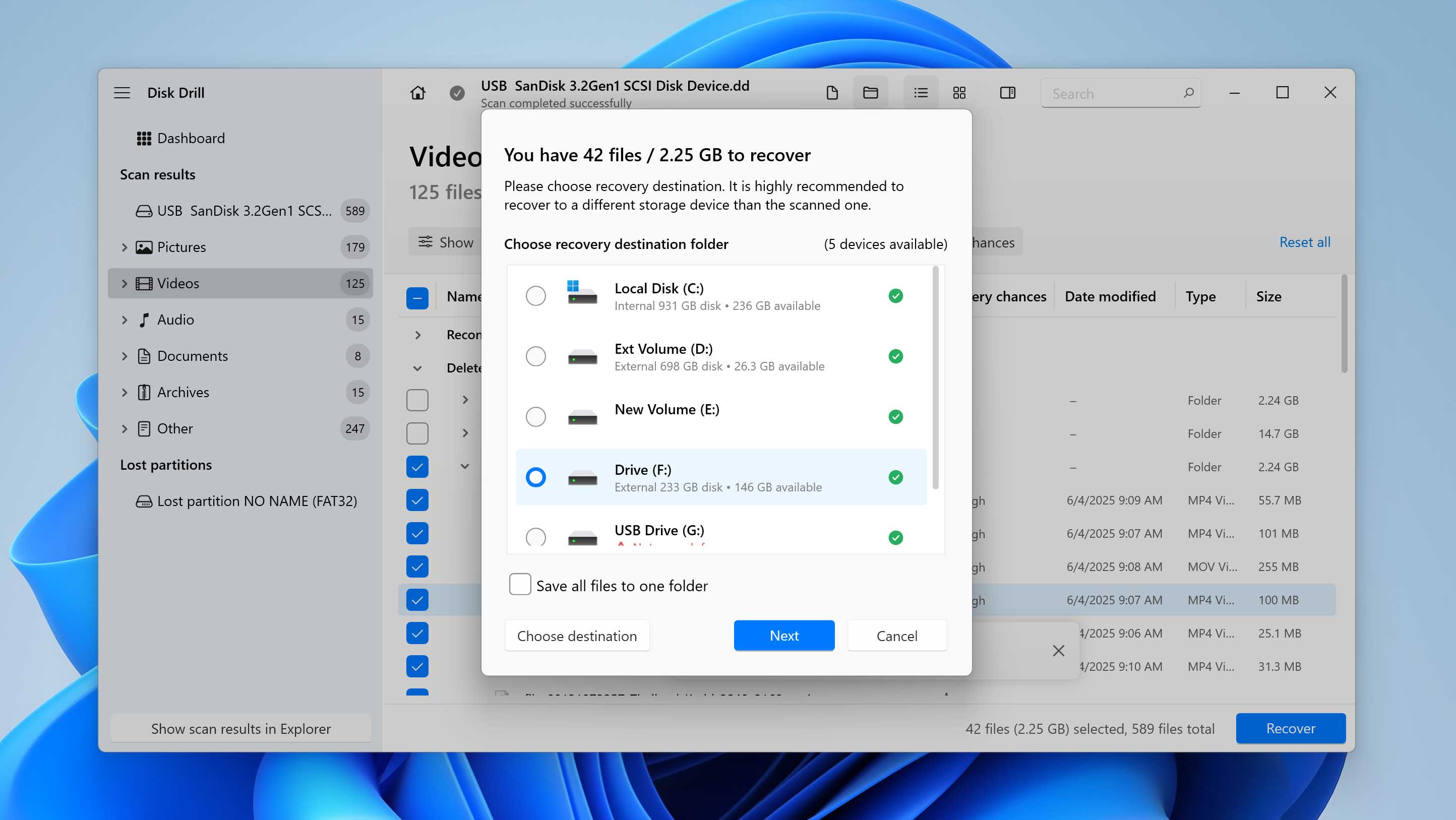The width and height of the screenshot is (1456, 820).
Task: Go to home screen icon
Action: pos(418,93)
